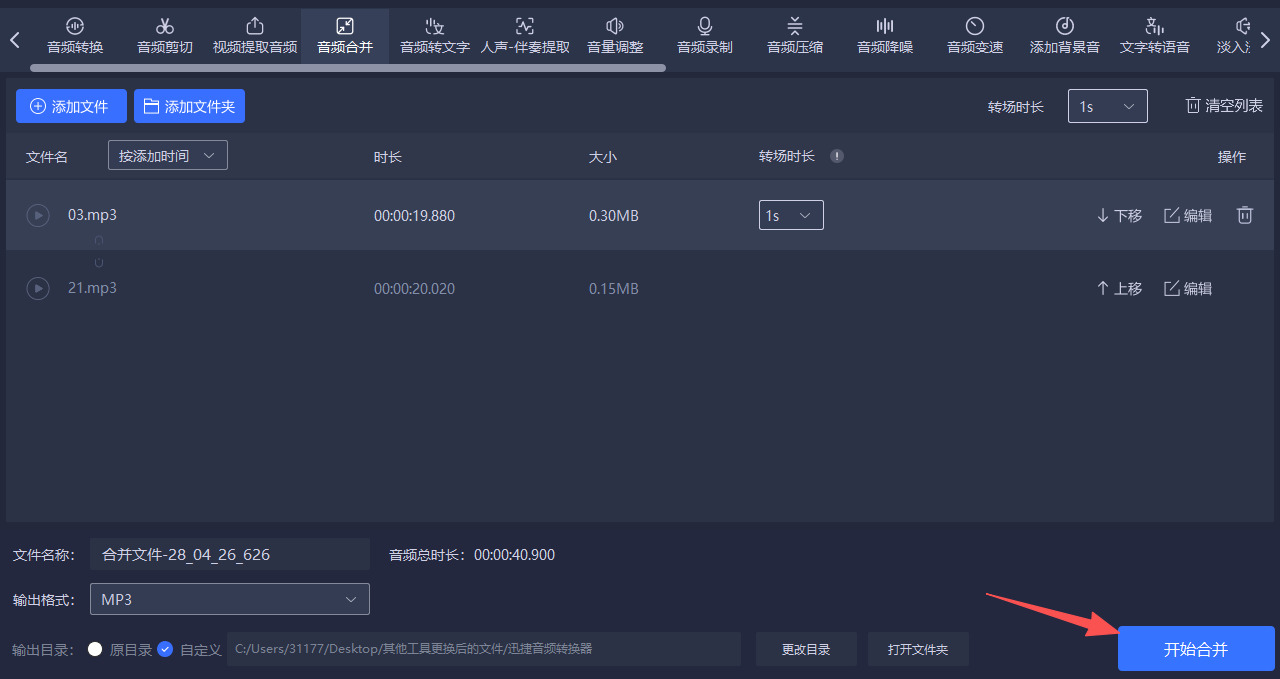Delete 03.mp3 with trash icon
This screenshot has height=679, width=1280.
pyautogui.click(x=1245, y=215)
